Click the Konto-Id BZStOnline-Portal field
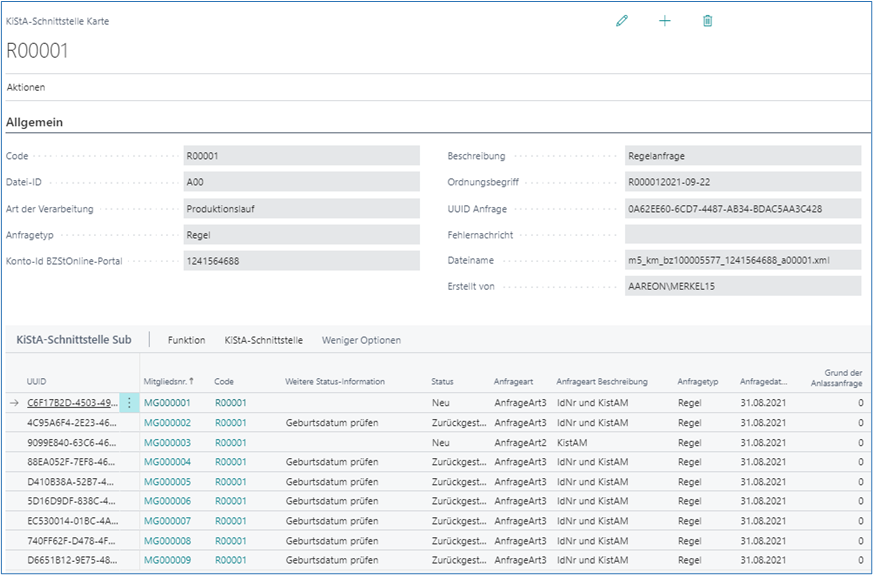 click(x=301, y=260)
